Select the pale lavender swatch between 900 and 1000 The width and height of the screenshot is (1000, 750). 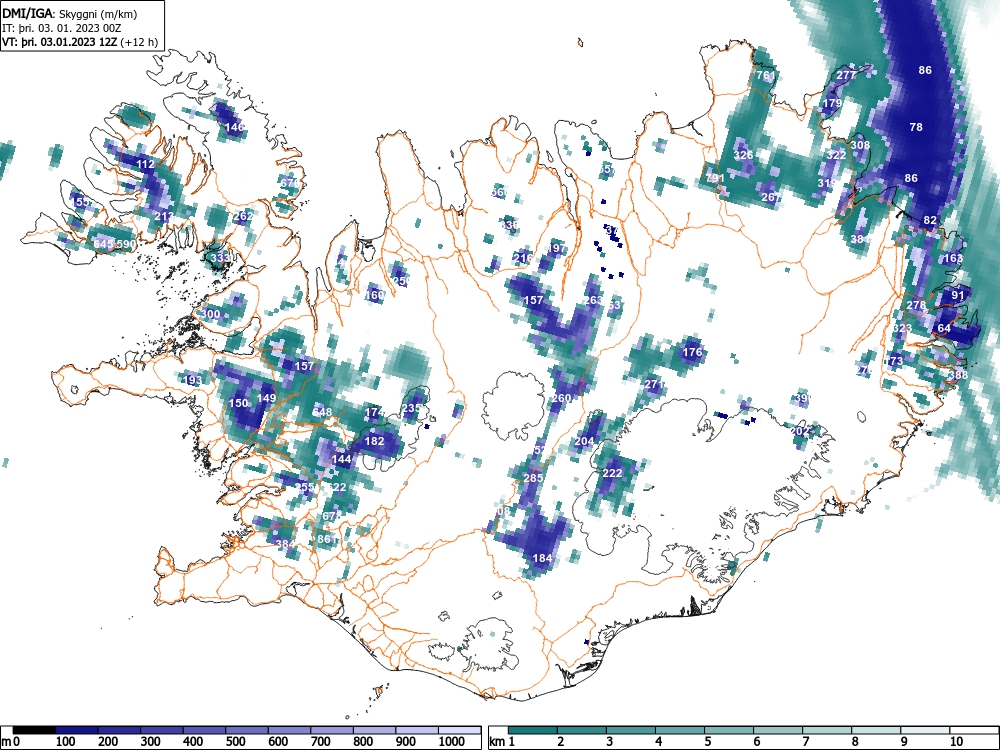click(417, 730)
